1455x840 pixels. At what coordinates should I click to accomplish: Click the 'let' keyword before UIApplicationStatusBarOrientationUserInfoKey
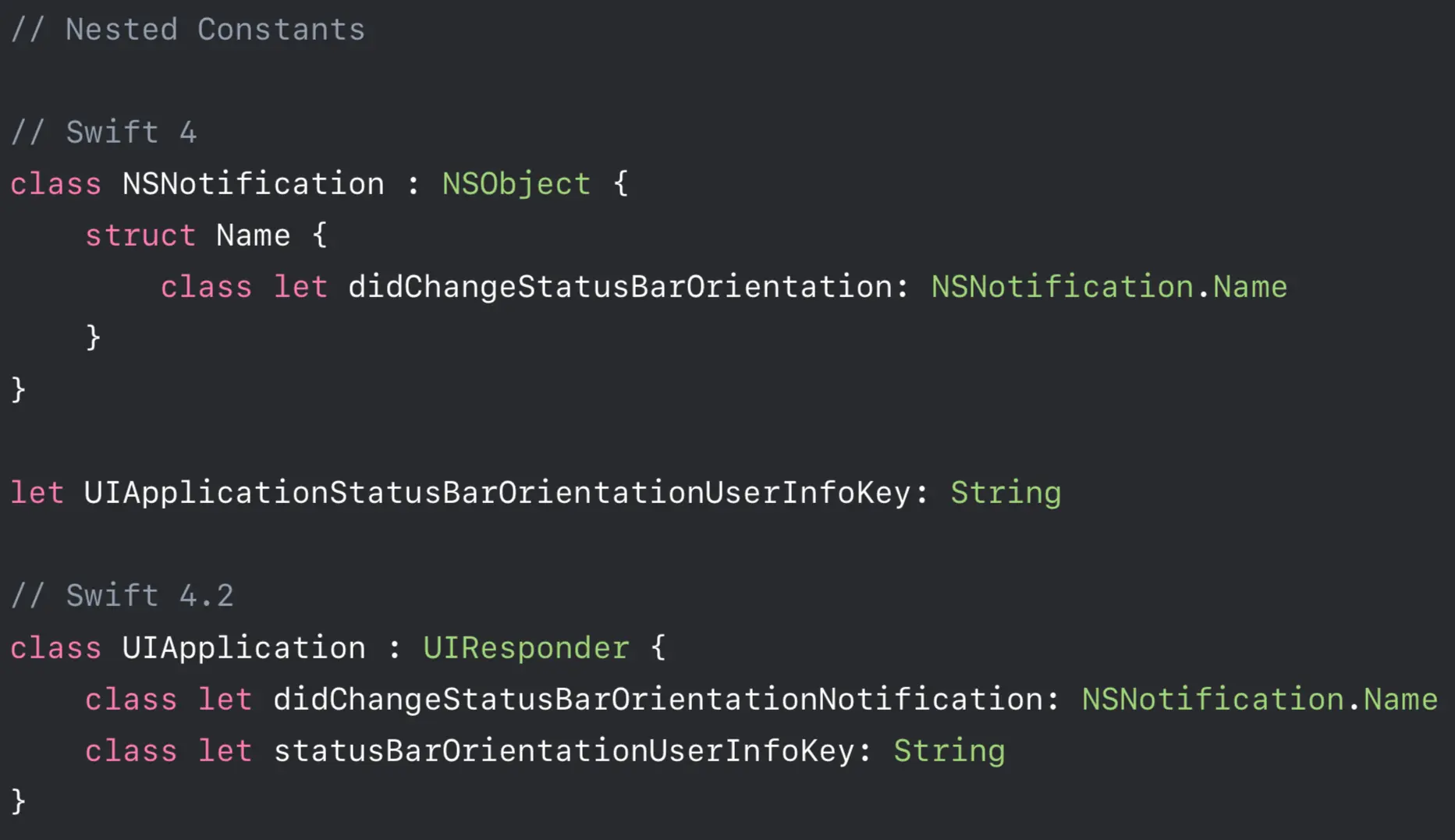tap(37, 493)
